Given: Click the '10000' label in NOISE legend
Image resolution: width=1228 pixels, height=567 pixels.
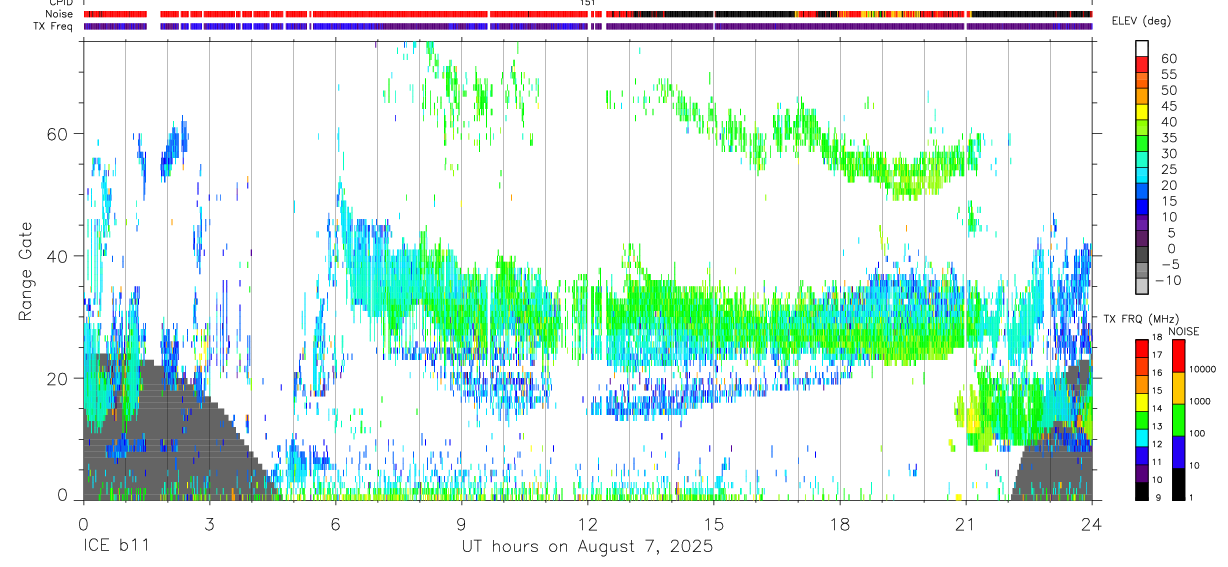Looking at the screenshot, I should (x=1203, y=369).
